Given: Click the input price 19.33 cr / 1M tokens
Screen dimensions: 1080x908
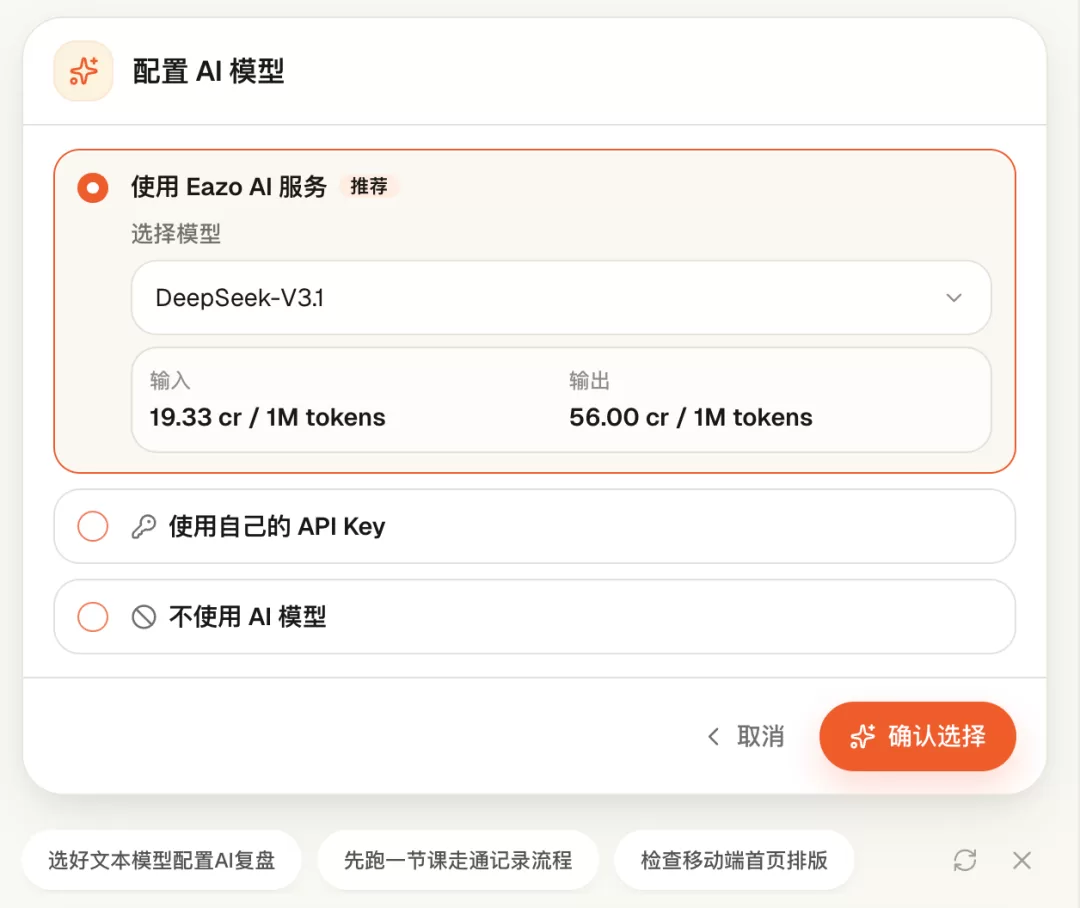Looking at the screenshot, I should pyautogui.click(x=267, y=417).
